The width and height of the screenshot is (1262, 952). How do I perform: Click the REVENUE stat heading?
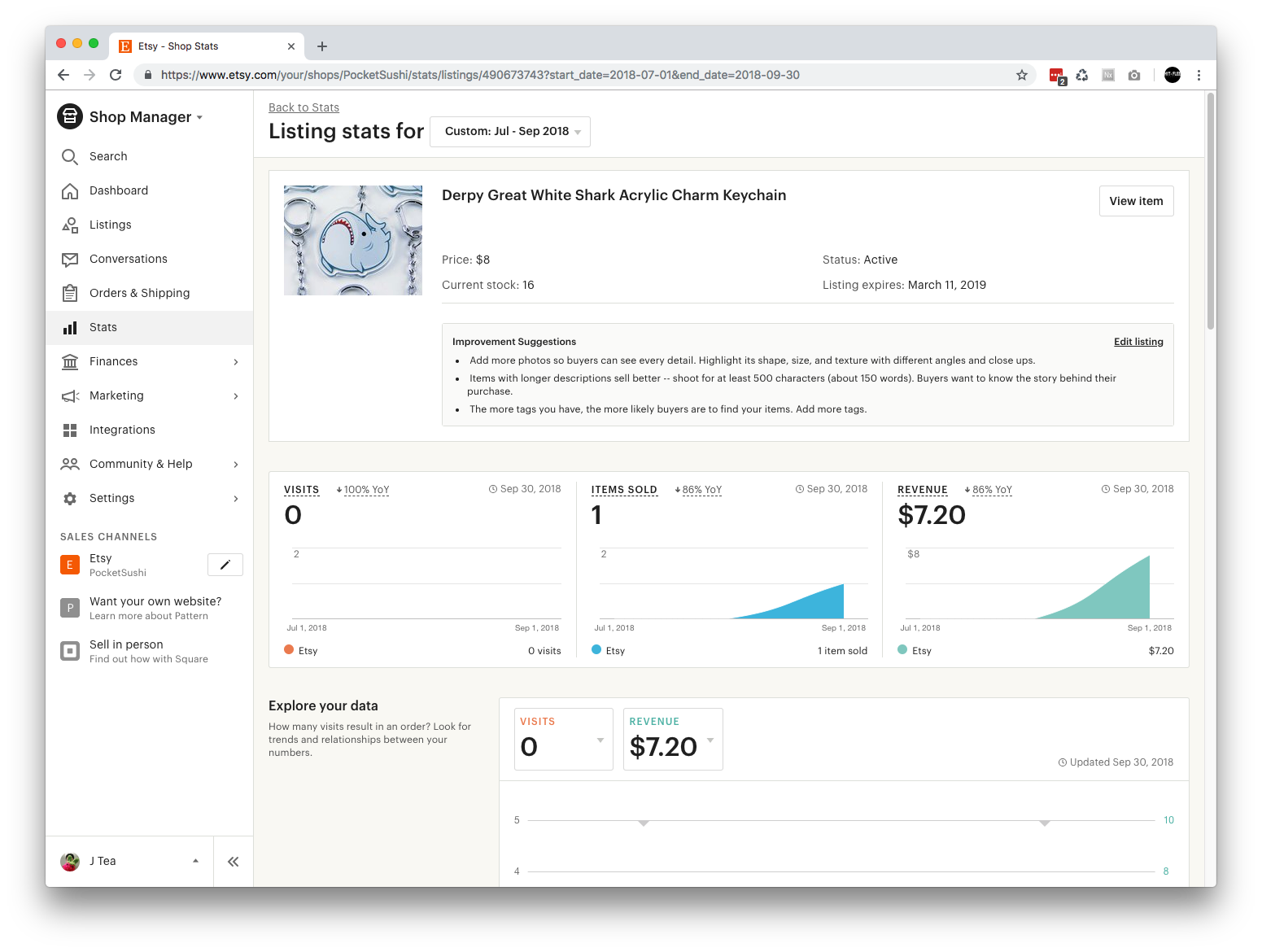tap(923, 490)
